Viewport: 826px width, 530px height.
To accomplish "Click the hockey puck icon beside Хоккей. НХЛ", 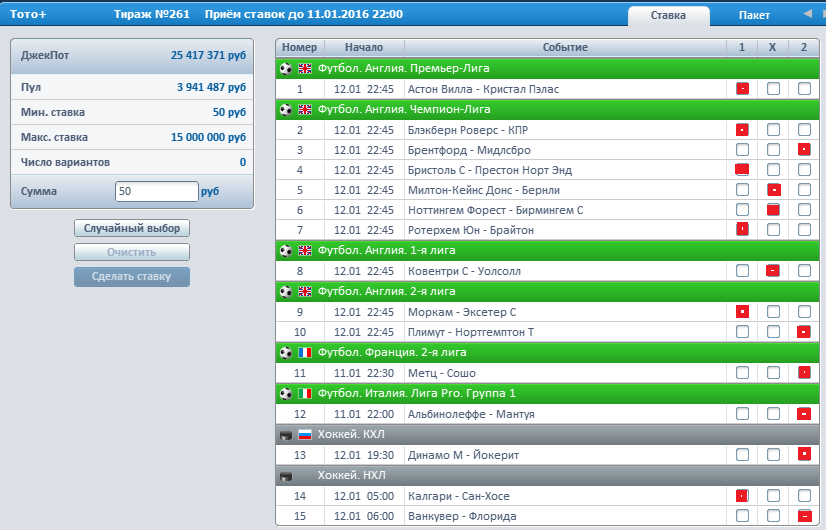I will tap(286, 476).
